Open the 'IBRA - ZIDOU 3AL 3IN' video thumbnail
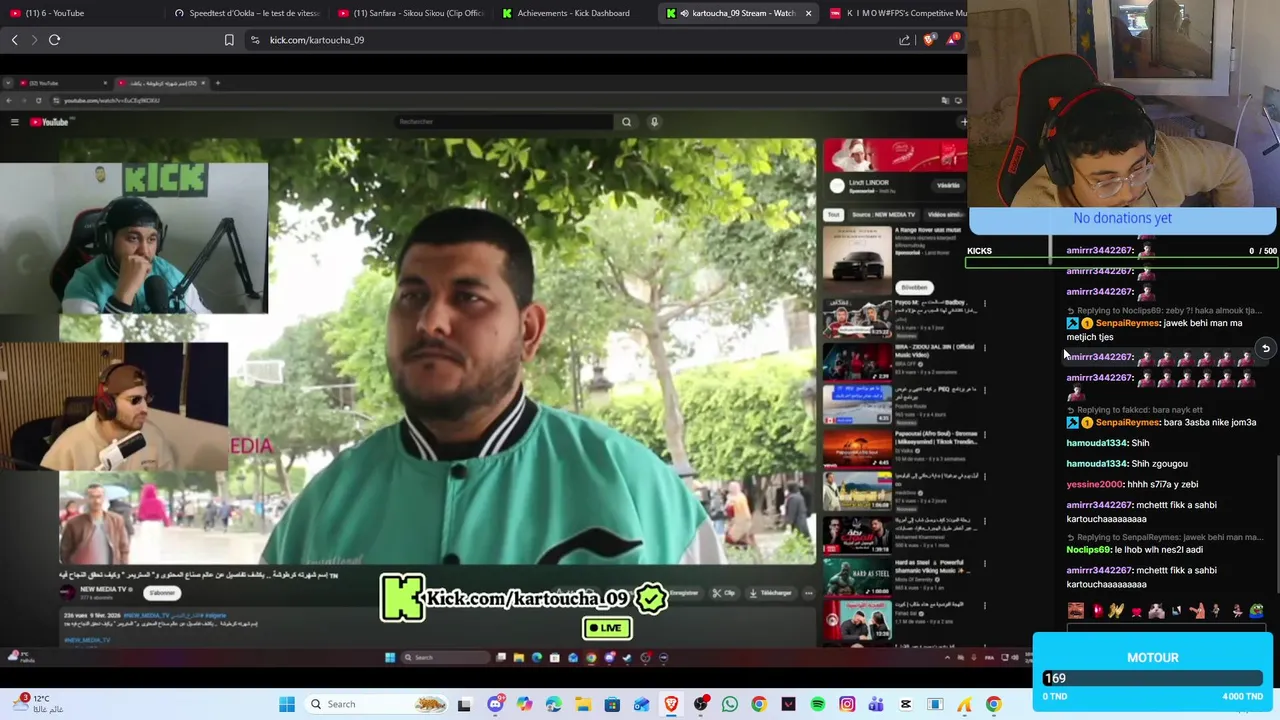 tap(857, 362)
